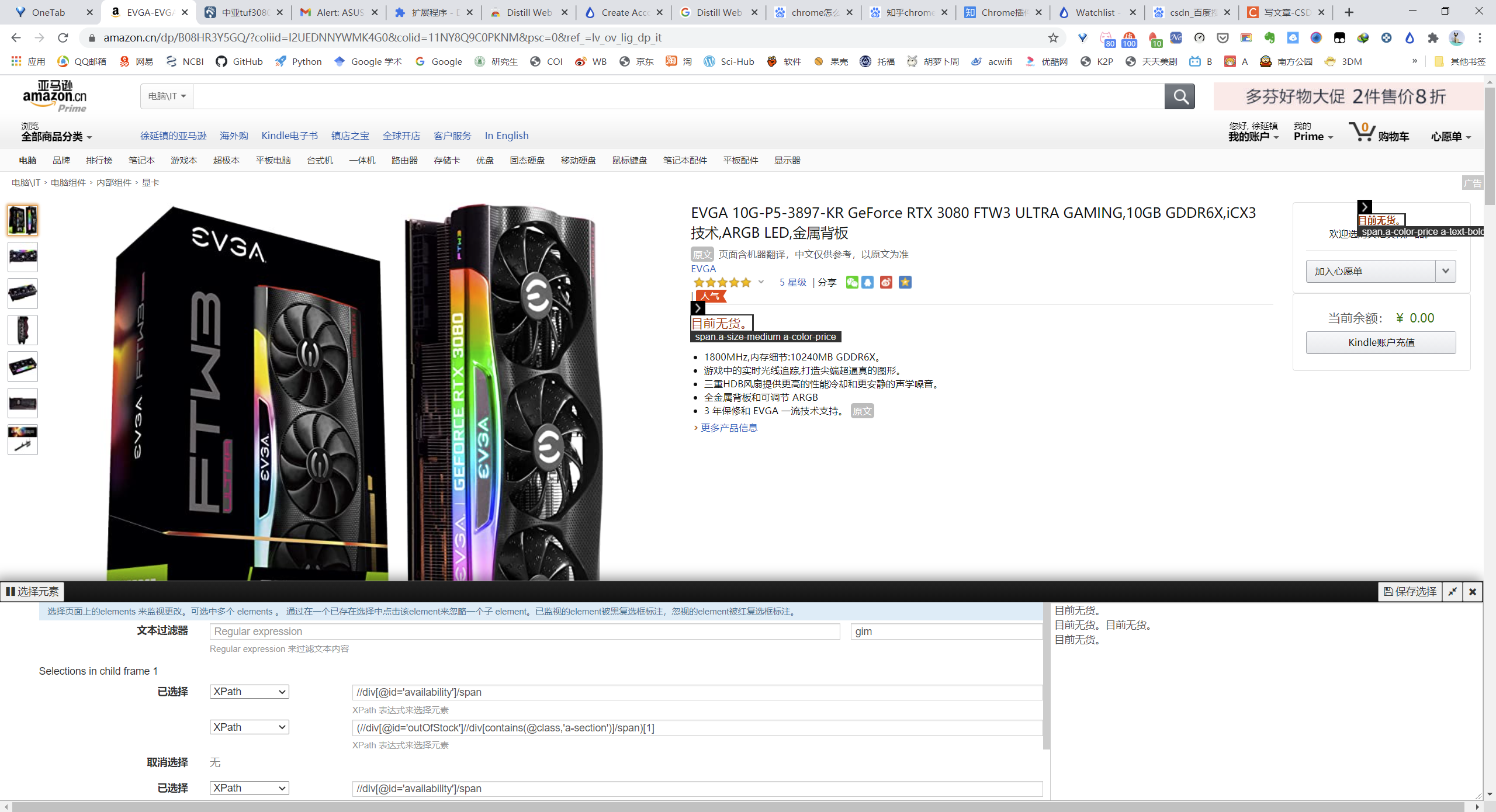This screenshot has width=1496, height=812.
Task: Click the Amazon search input box
Action: pyautogui.click(x=678, y=96)
